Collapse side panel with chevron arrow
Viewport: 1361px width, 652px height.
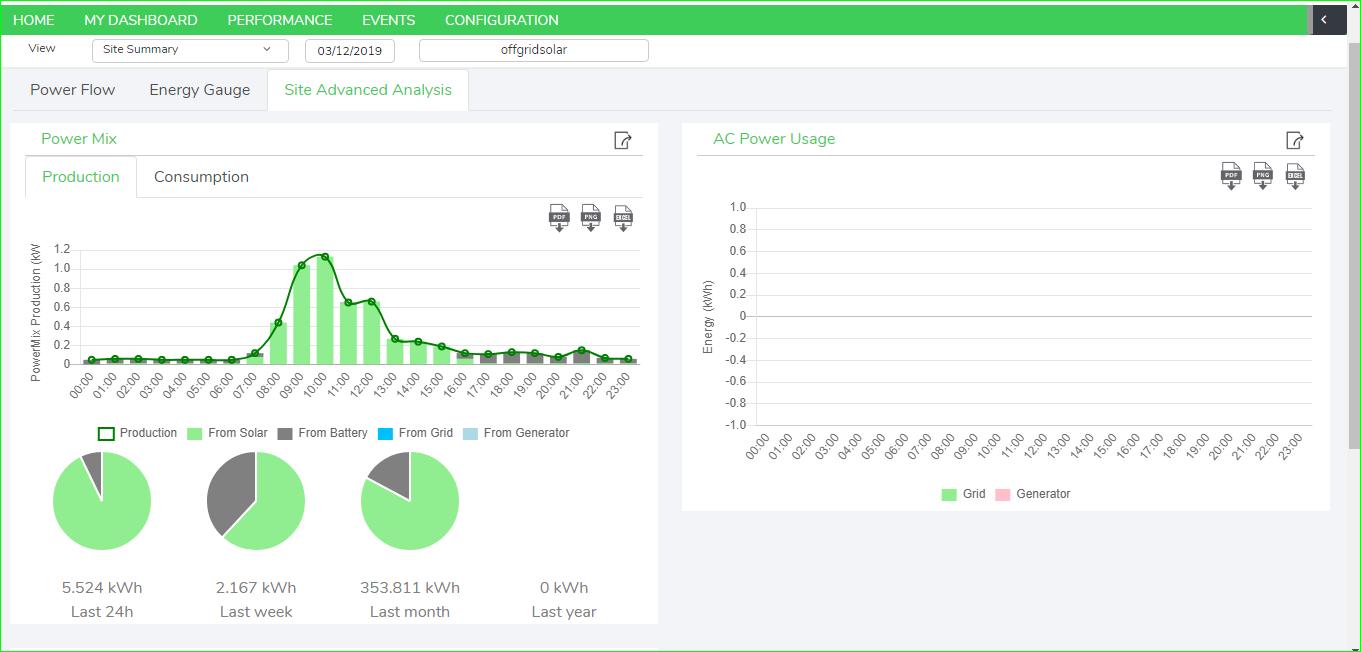[x=1324, y=19]
